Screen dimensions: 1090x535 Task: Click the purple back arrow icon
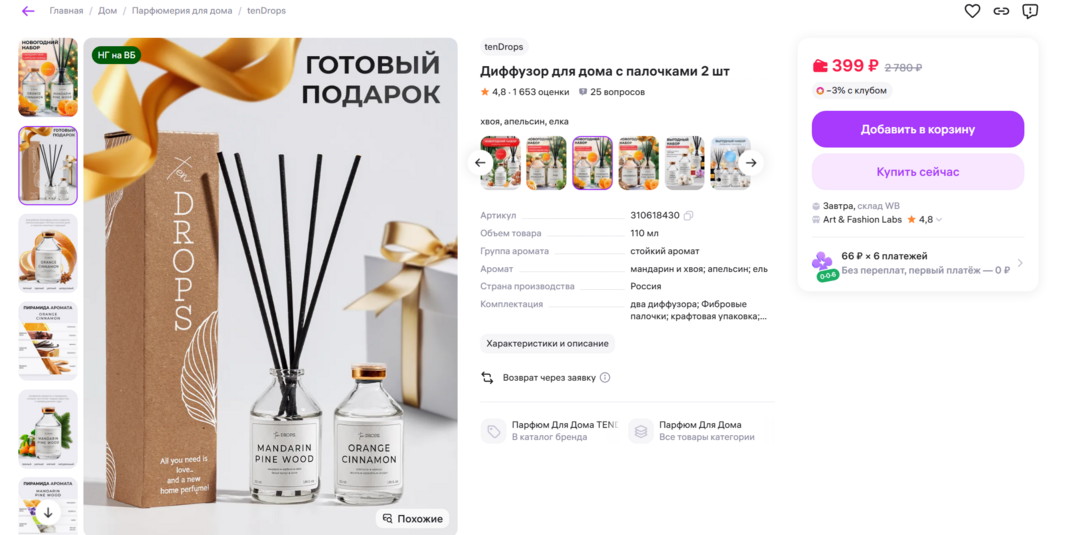click(28, 11)
